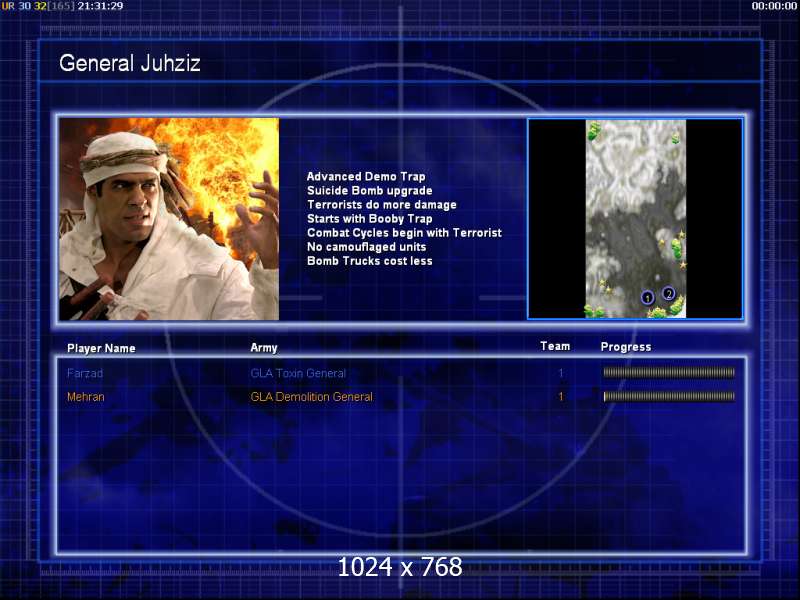Select player name Mehran
This screenshot has height=600, width=800.
click(x=86, y=396)
